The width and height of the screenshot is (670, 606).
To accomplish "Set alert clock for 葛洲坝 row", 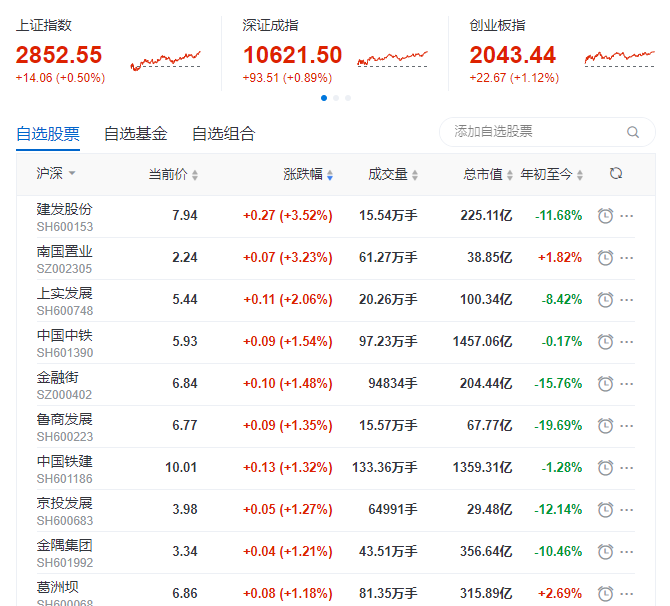I will [605, 594].
